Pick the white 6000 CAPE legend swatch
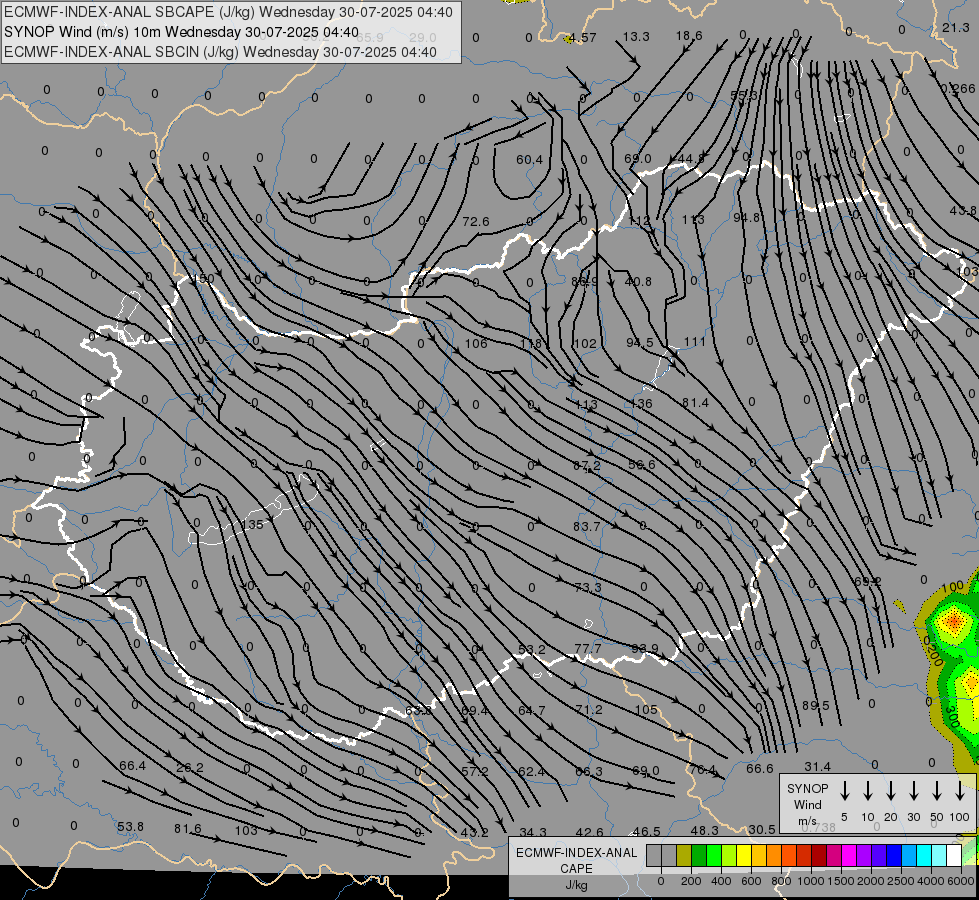979x900 pixels. [954, 856]
